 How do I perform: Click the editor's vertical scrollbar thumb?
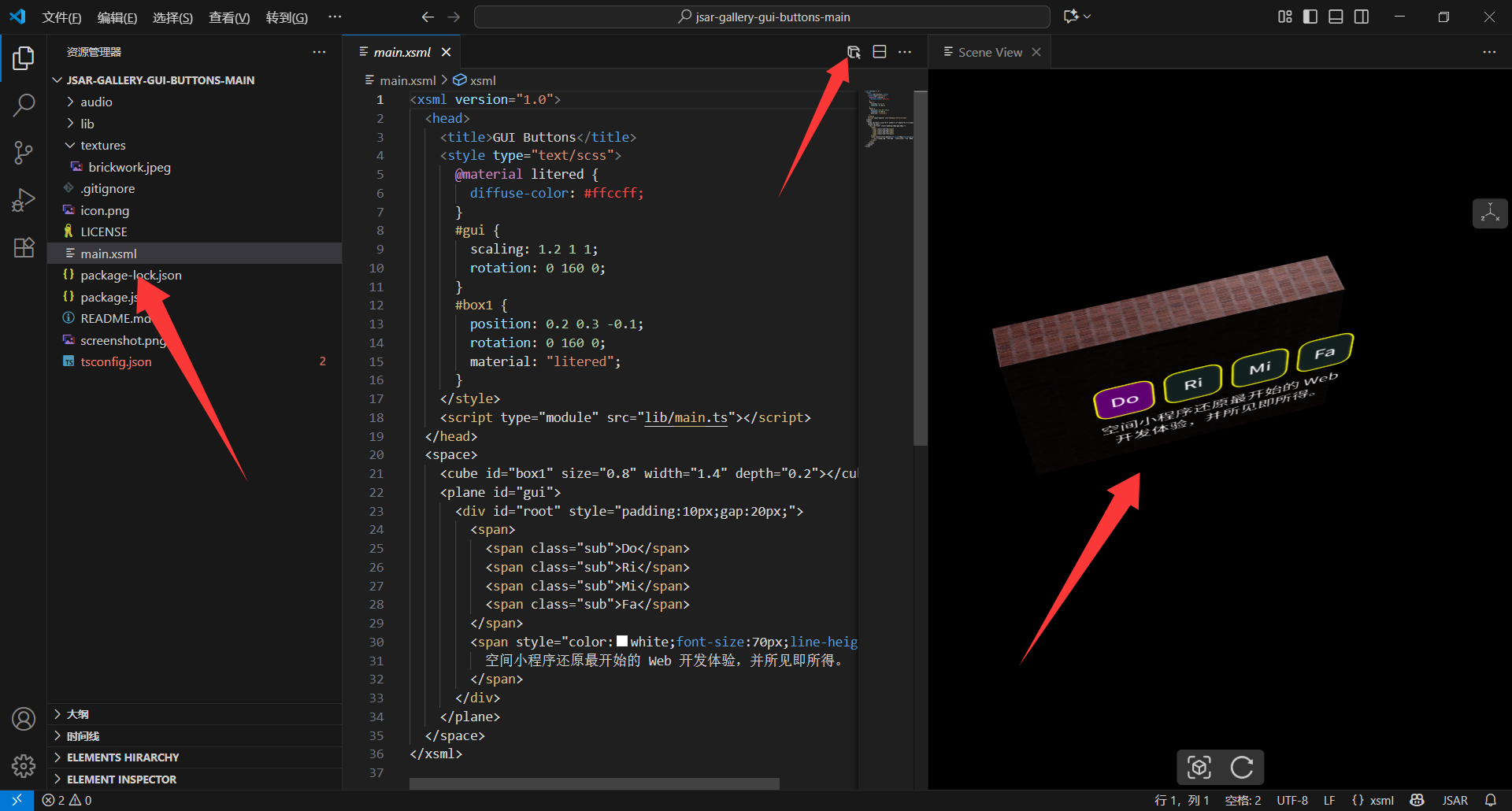point(921,268)
